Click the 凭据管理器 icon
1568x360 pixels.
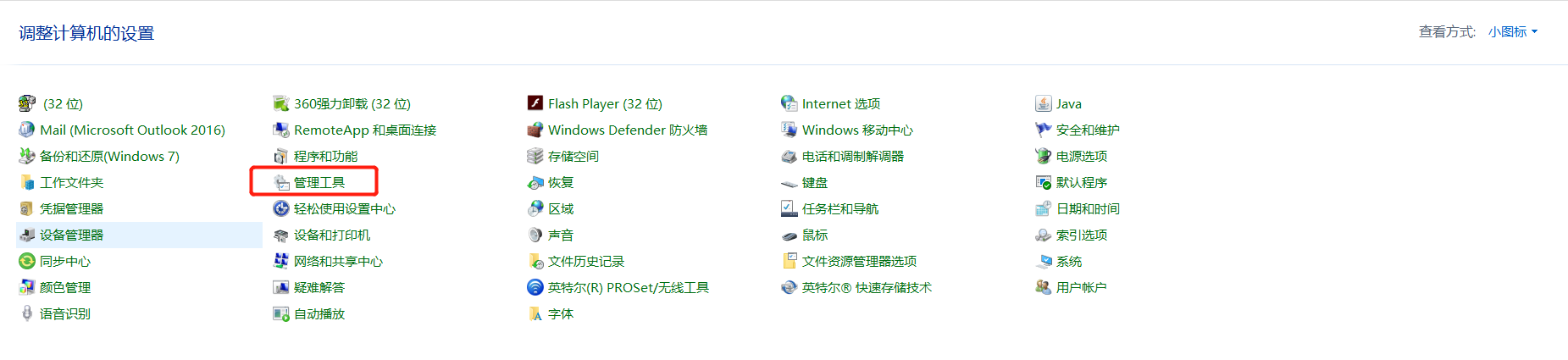(x=27, y=208)
